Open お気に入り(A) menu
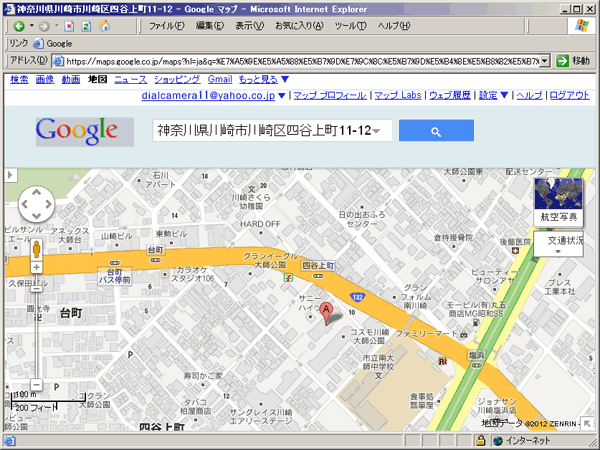600x450 pixels. point(299,26)
